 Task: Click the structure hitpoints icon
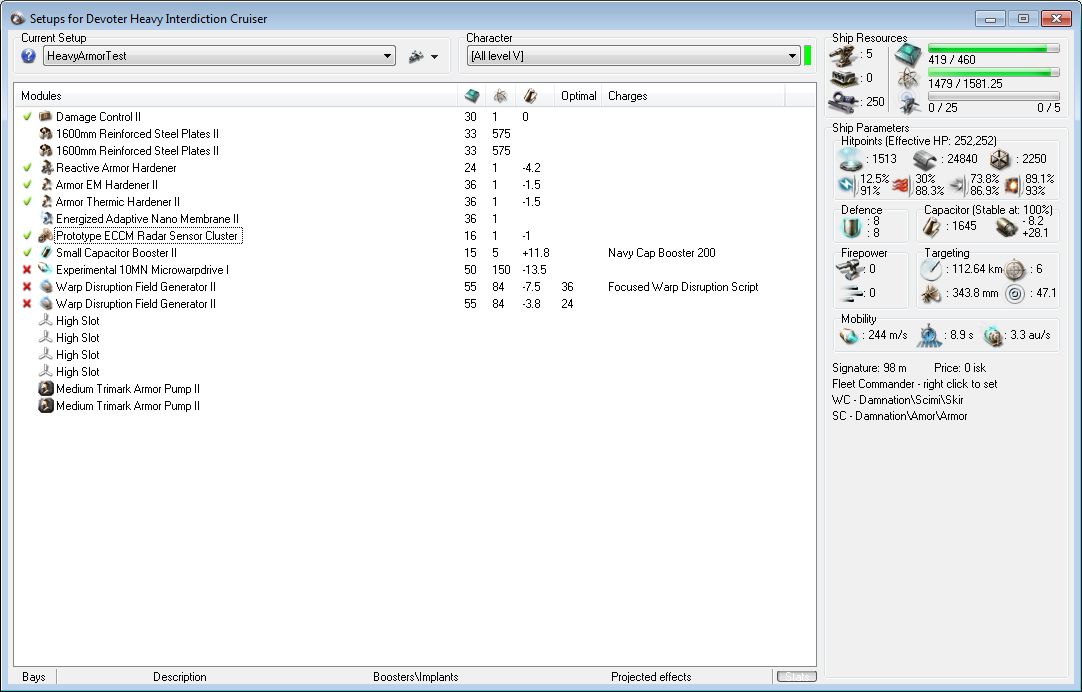(999, 160)
